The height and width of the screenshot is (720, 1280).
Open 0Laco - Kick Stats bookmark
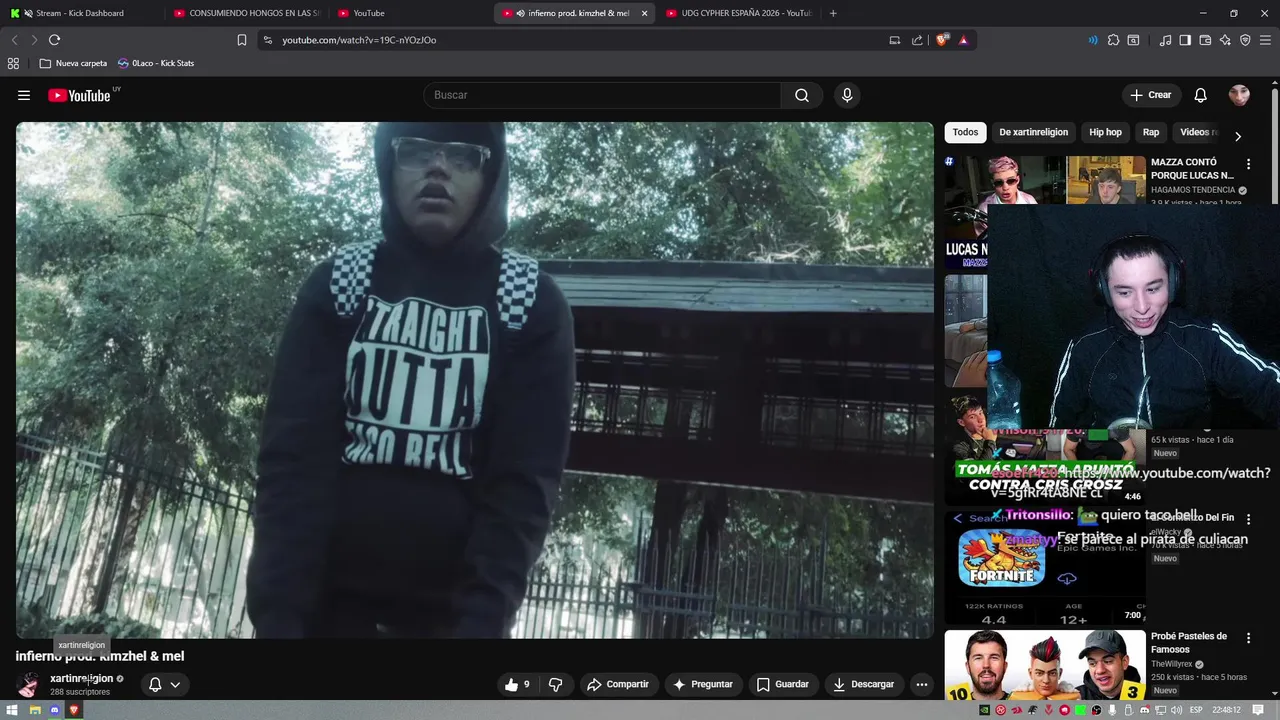click(156, 63)
